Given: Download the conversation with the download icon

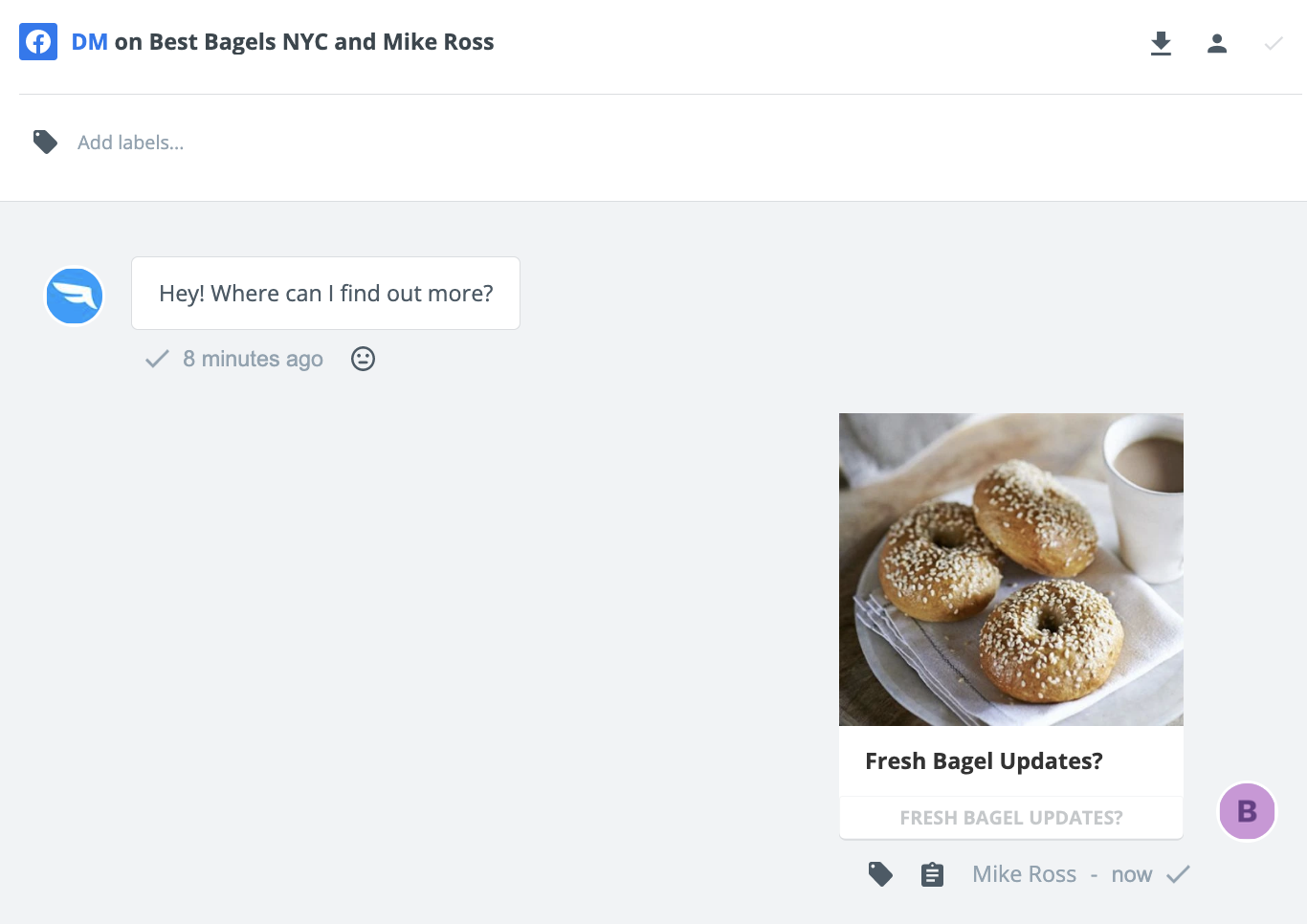Looking at the screenshot, I should pyautogui.click(x=1161, y=43).
